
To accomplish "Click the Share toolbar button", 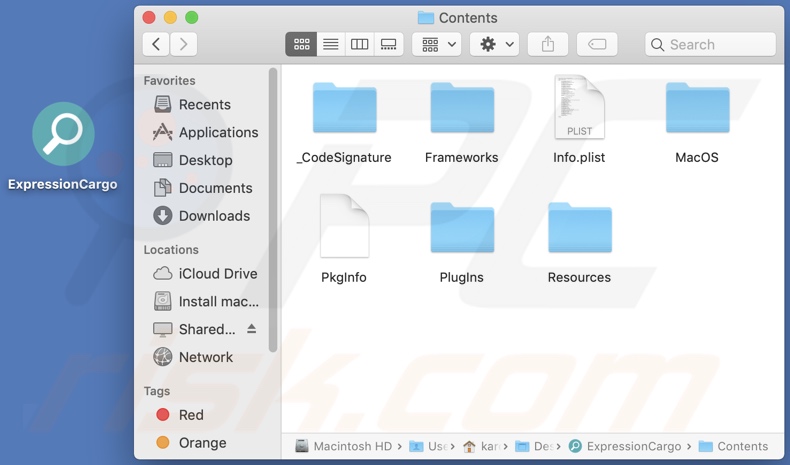I will point(548,44).
